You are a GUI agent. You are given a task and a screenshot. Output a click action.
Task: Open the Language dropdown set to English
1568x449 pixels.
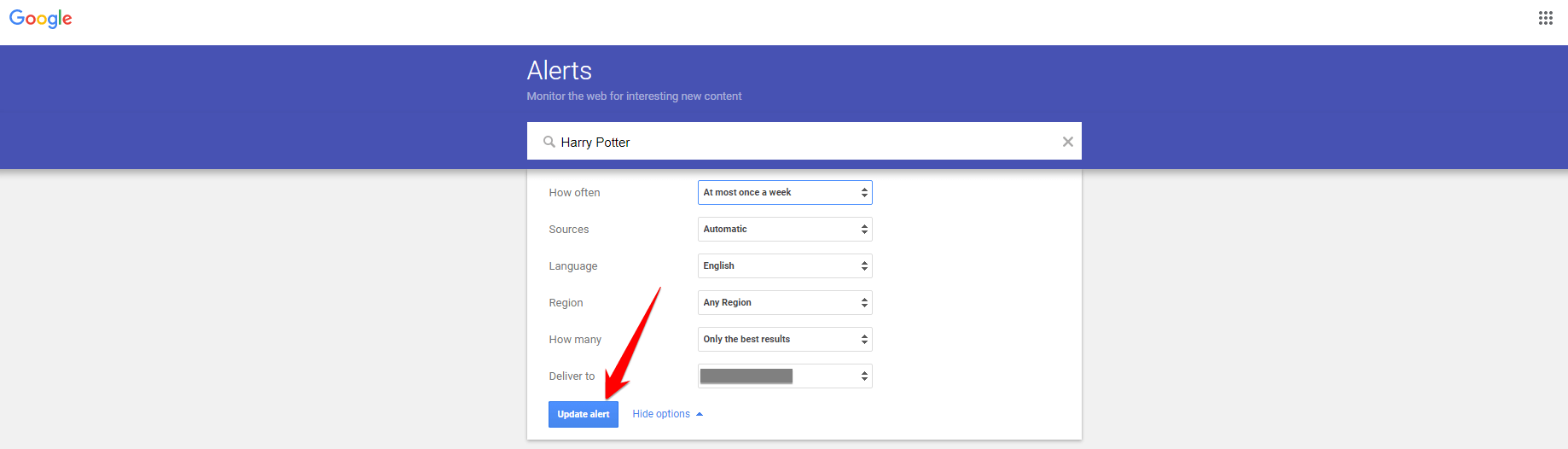[785, 265]
